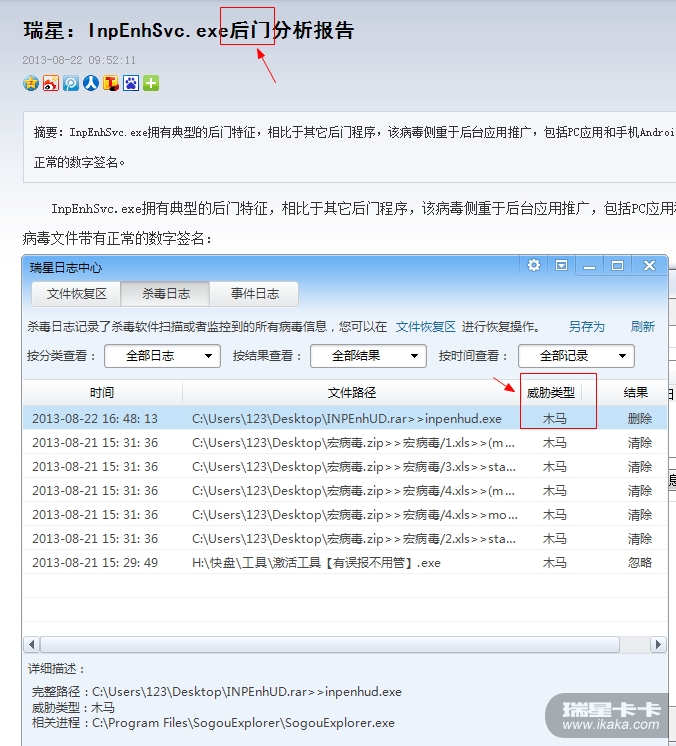Click the horizontal scrollbar left arrow

(x=32, y=645)
